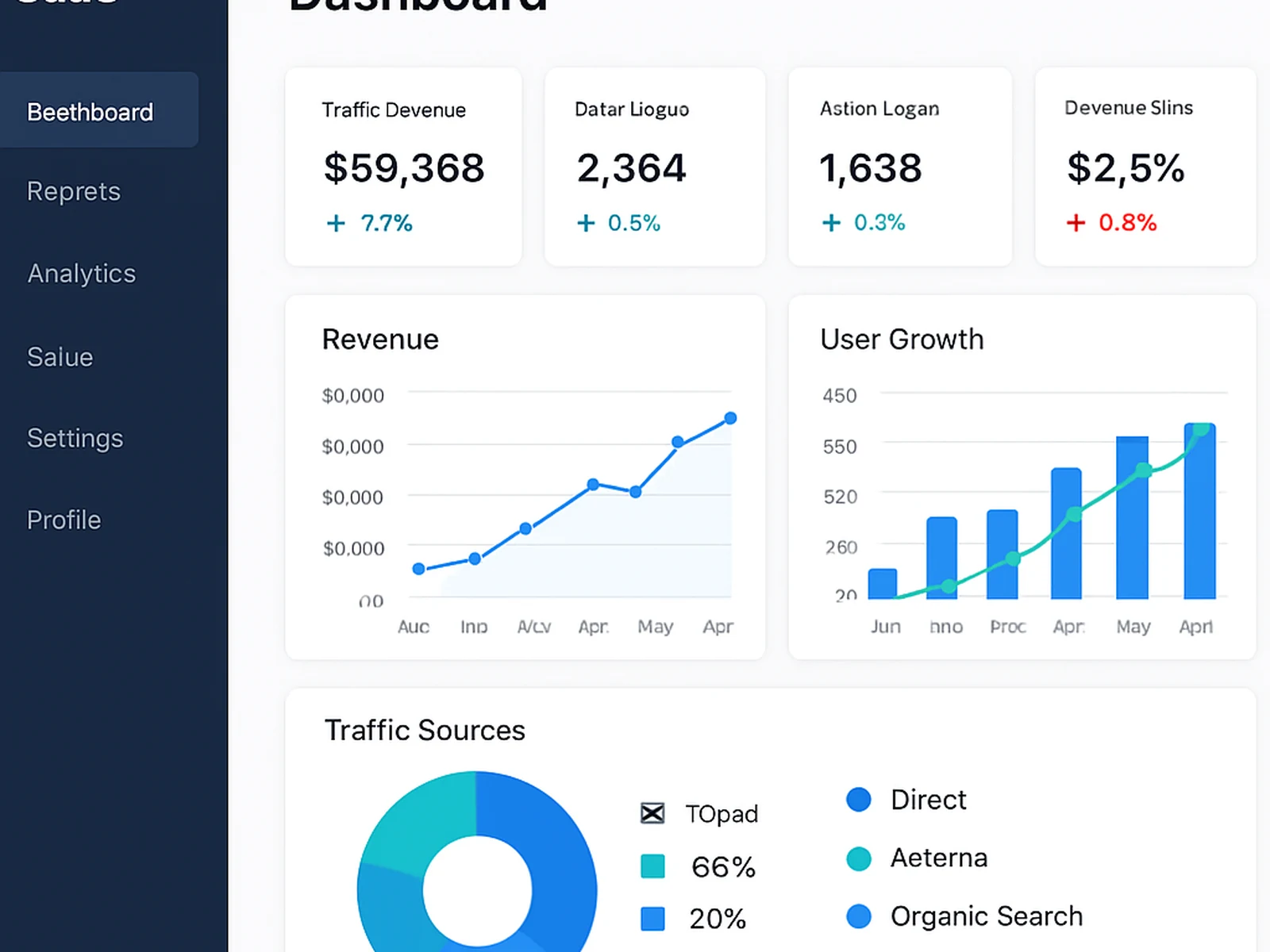Select the TOpad envelope icon in Traffic Sources

click(651, 813)
